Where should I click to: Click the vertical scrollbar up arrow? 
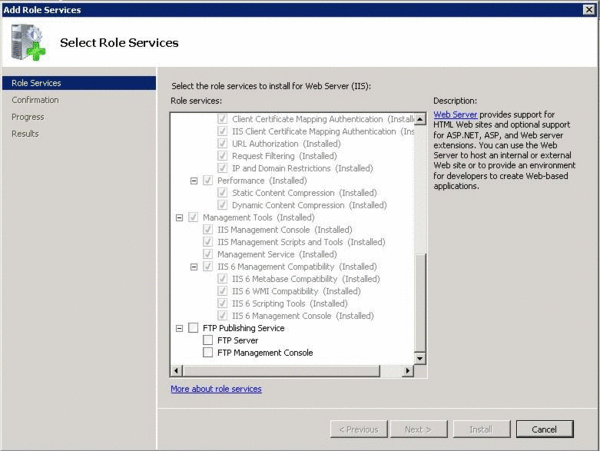(x=420, y=119)
